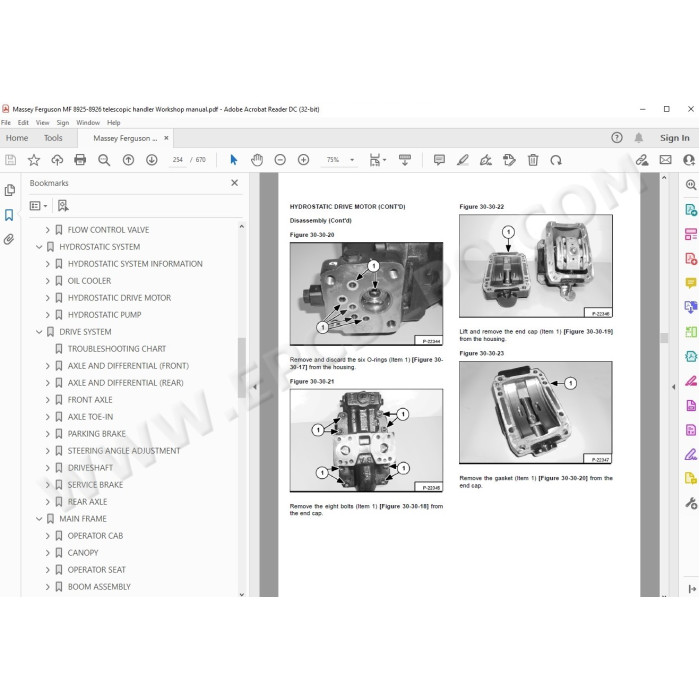Open the page thumbnails panel
The height and width of the screenshot is (700, 700).
tap(9, 191)
